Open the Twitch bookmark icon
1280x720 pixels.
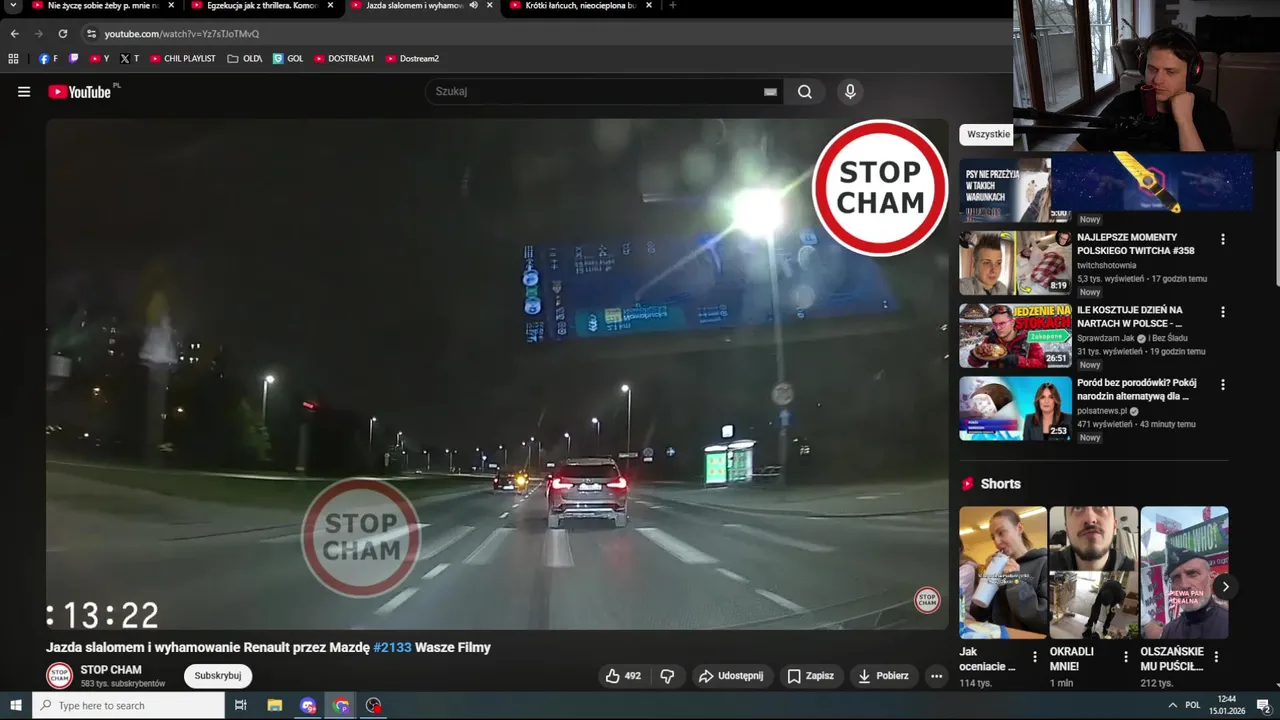(74, 59)
